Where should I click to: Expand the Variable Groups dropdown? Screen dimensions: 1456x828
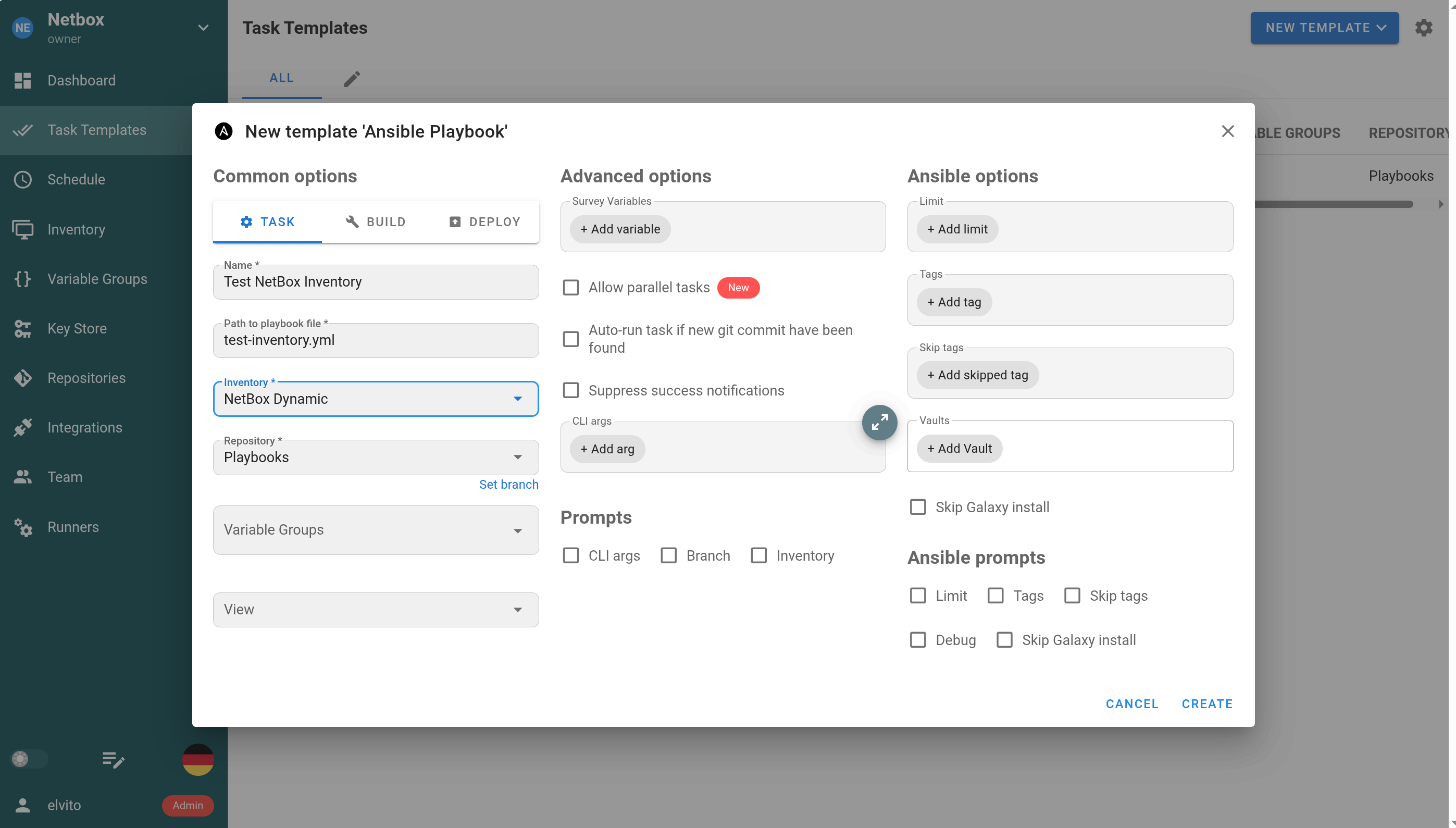(x=376, y=530)
